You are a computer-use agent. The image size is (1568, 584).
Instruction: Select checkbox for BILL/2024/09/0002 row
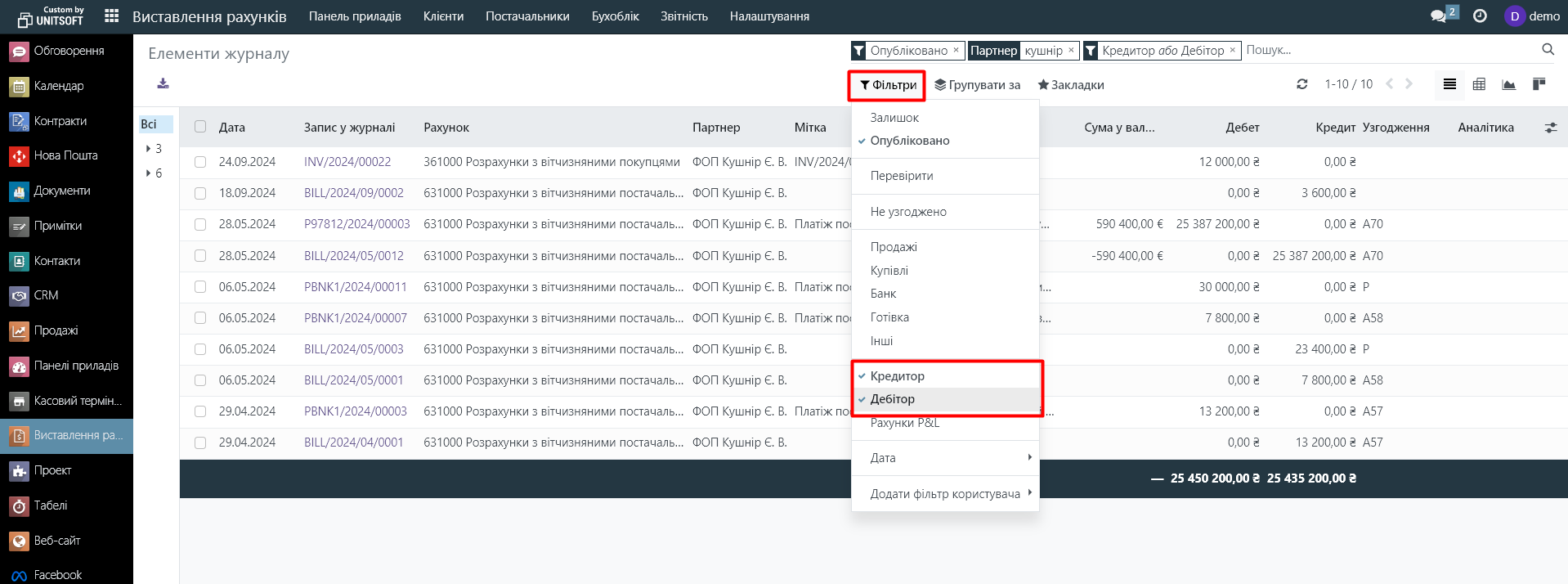[x=200, y=193]
